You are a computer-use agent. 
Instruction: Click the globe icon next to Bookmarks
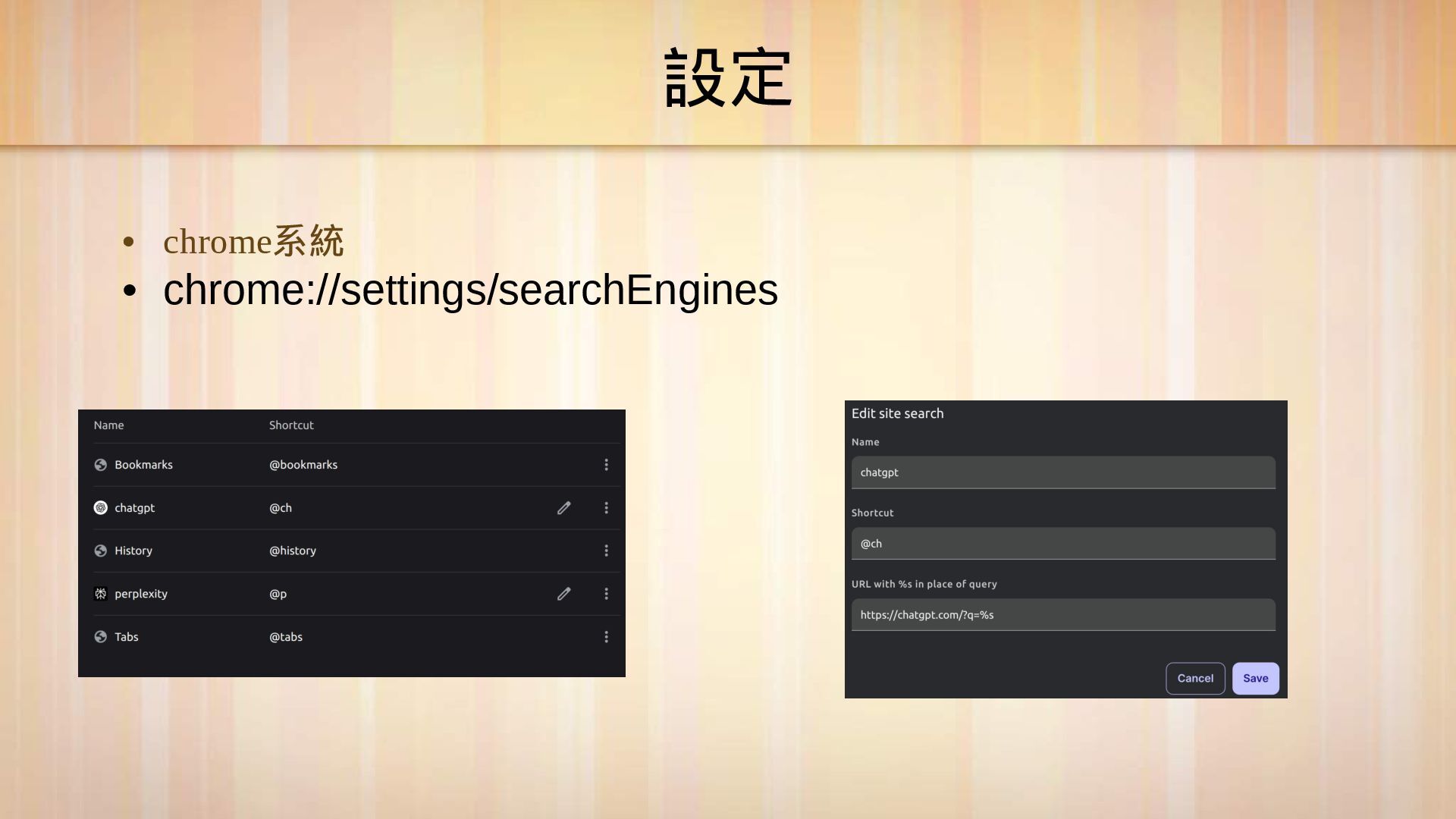[x=100, y=465]
